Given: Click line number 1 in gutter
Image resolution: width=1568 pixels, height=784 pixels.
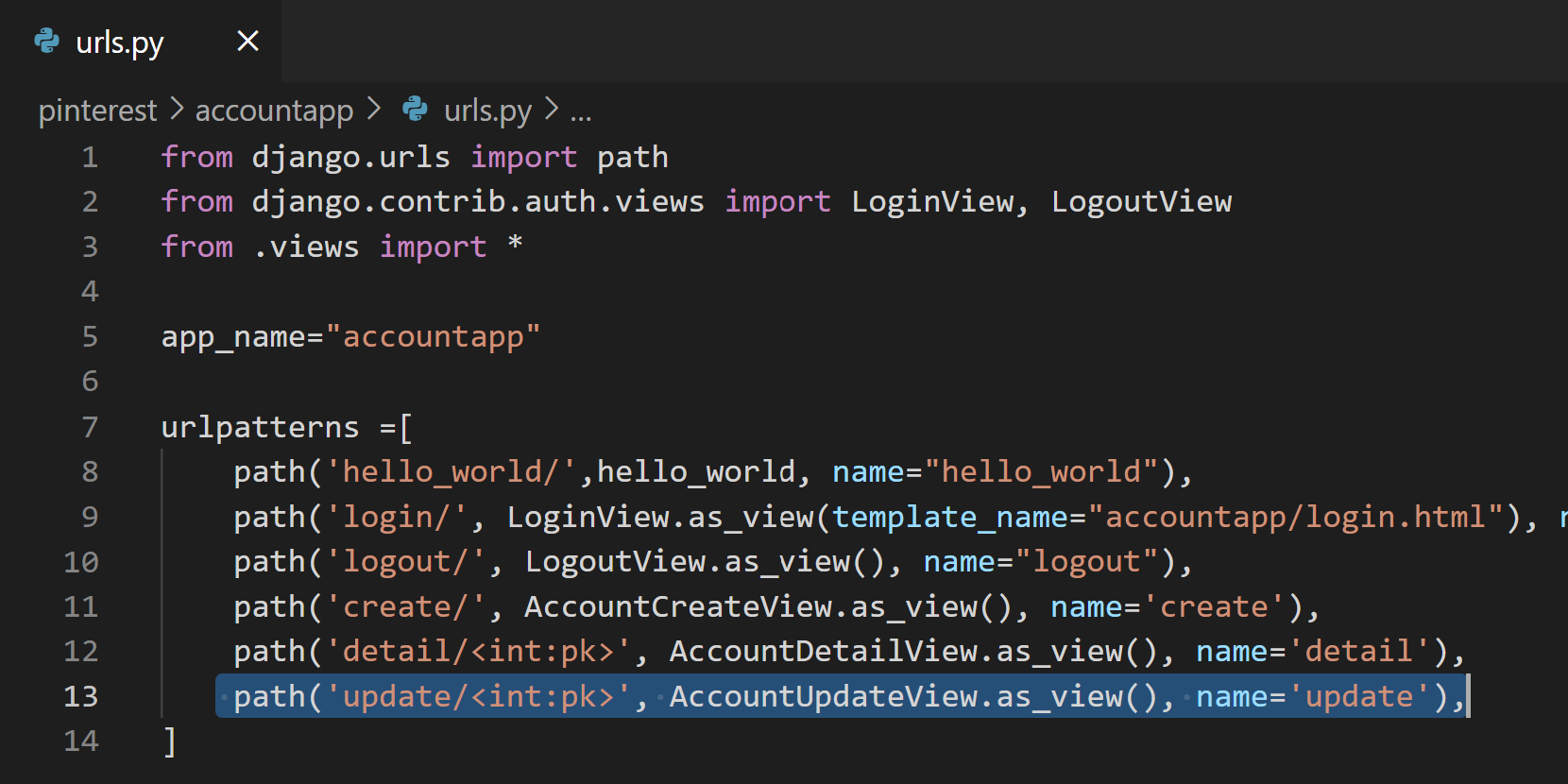Looking at the screenshot, I should 90,157.
